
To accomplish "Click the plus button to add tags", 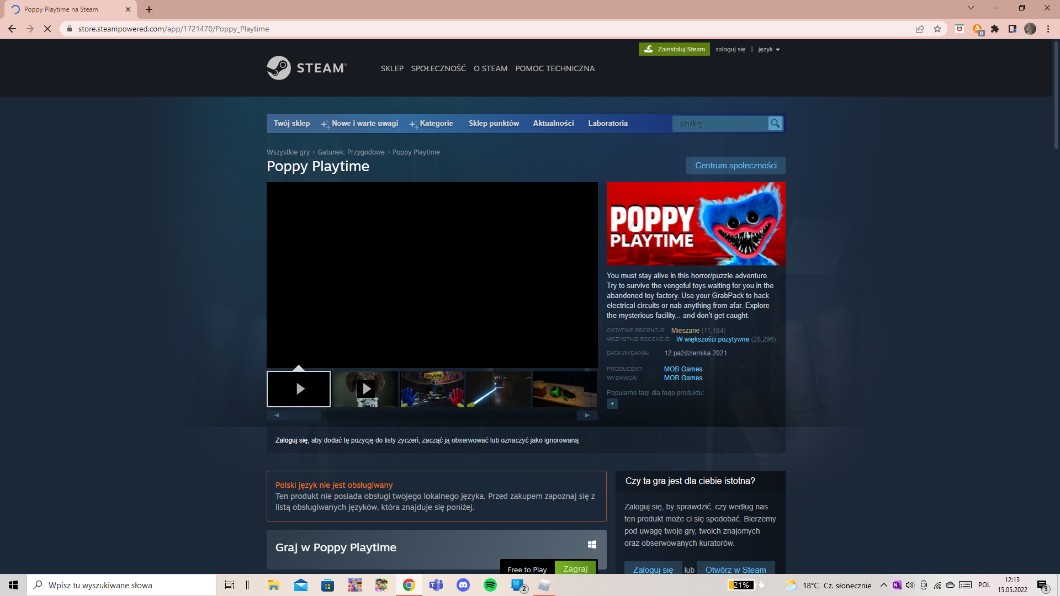I will tap(612, 404).
